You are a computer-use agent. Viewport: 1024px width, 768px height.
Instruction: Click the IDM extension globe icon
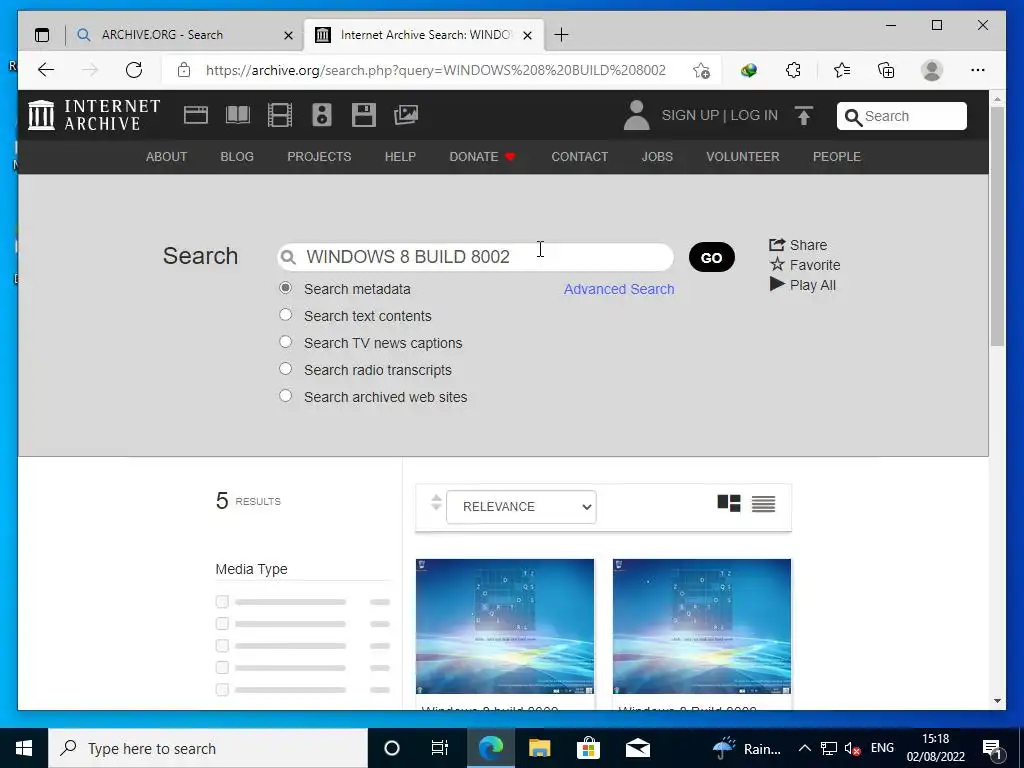pyautogui.click(x=748, y=70)
